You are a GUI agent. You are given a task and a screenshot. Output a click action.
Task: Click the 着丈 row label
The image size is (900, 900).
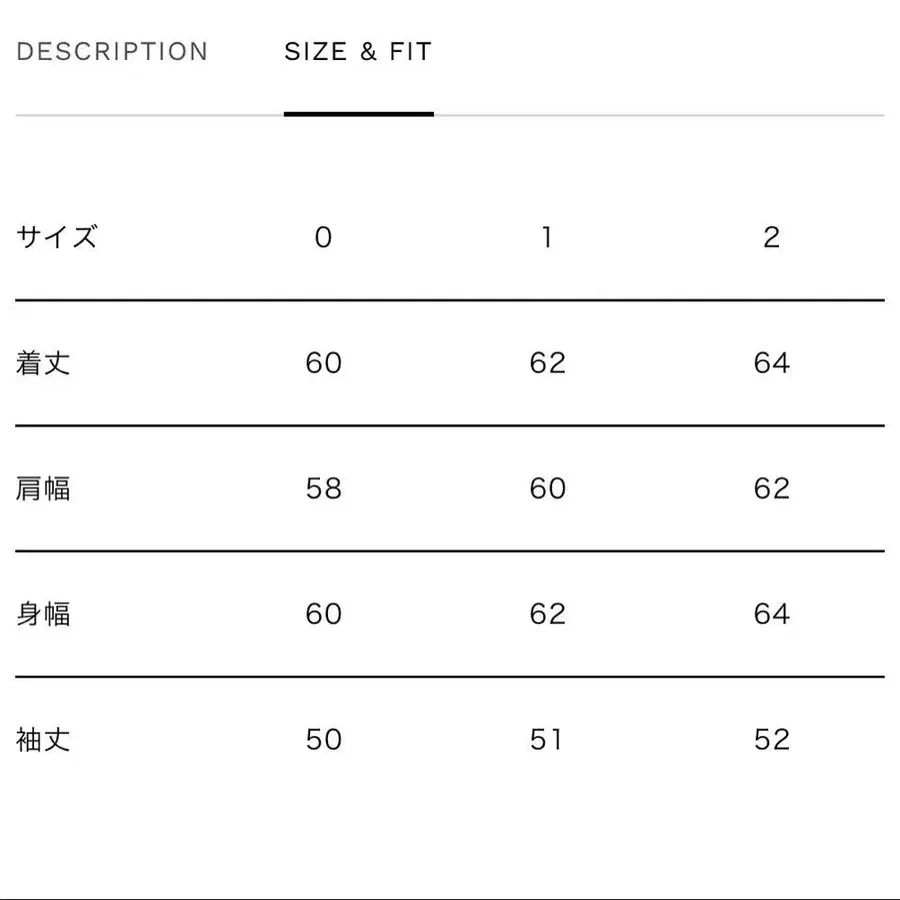point(44,363)
